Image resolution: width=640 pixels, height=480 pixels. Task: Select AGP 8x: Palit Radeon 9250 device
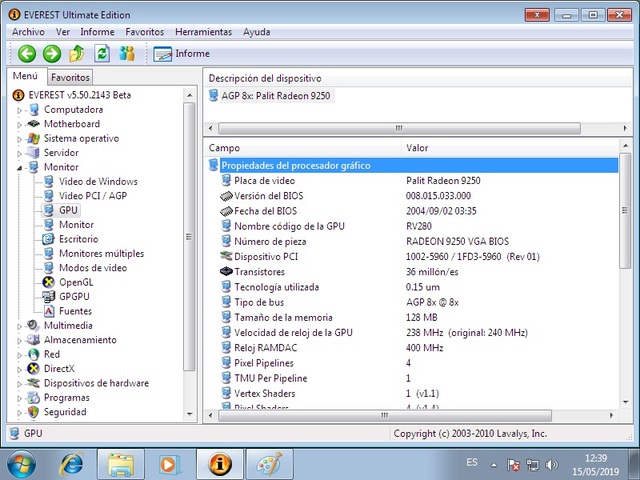[276, 96]
